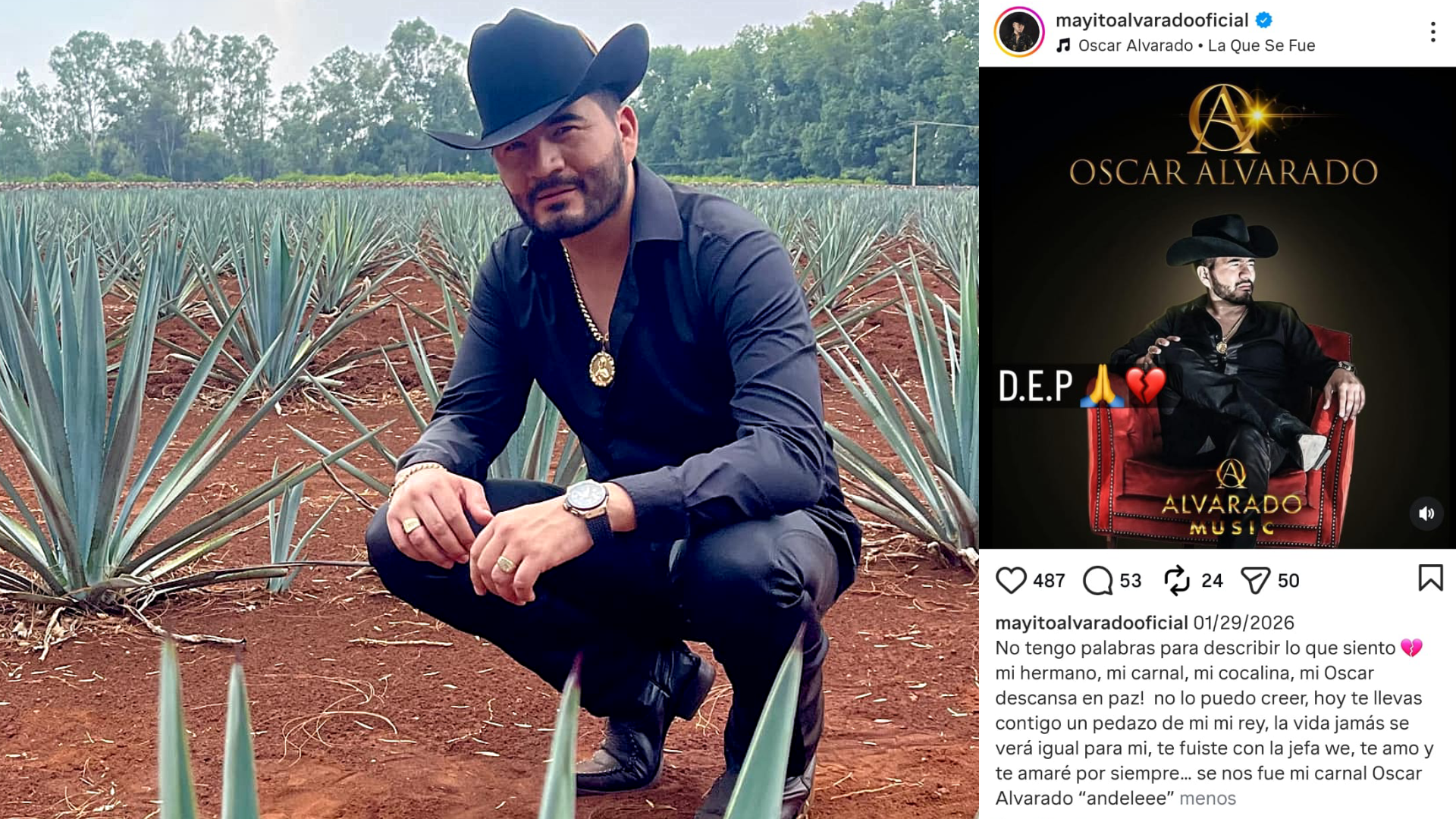Mute the video with the speaker icon
The height and width of the screenshot is (819, 1456).
point(1426,513)
